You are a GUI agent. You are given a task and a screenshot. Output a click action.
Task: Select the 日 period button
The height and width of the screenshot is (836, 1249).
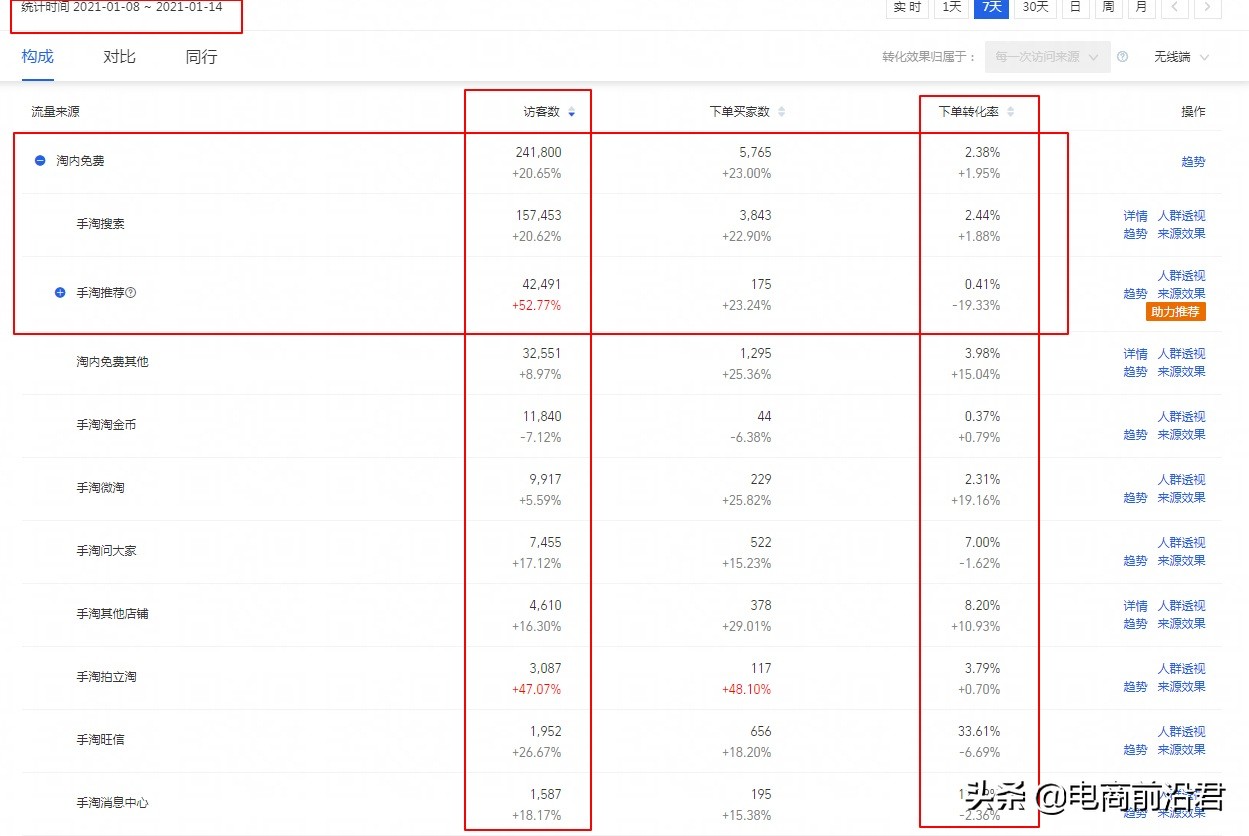pos(1075,7)
